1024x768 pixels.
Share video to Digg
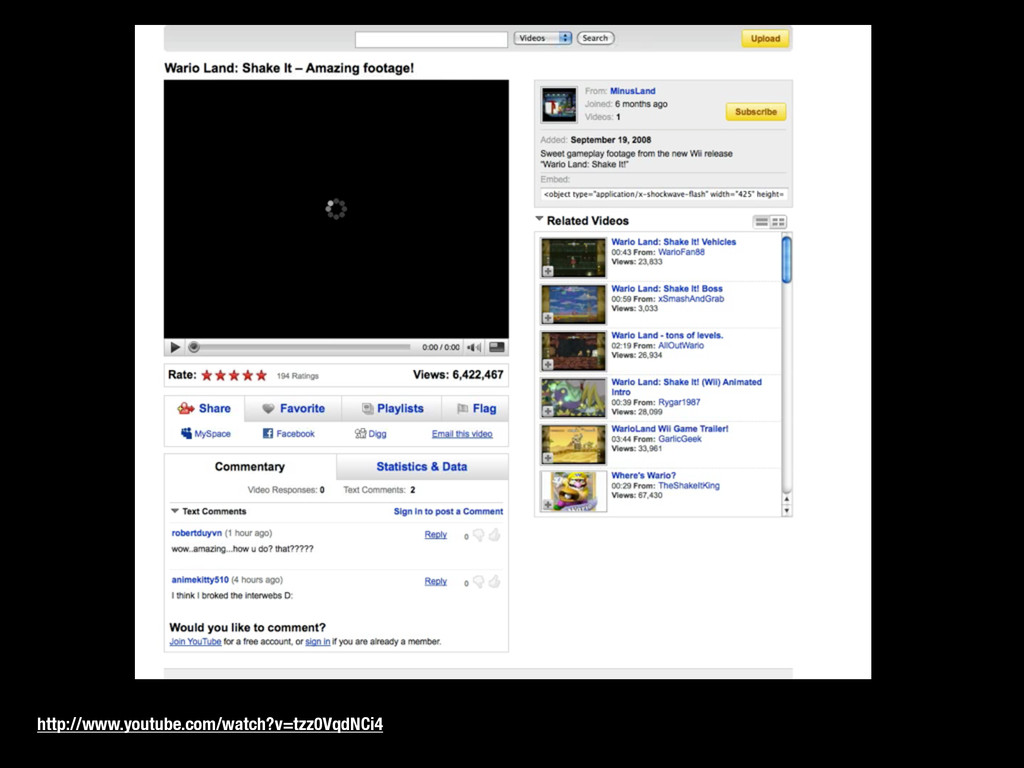pos(370,434)
